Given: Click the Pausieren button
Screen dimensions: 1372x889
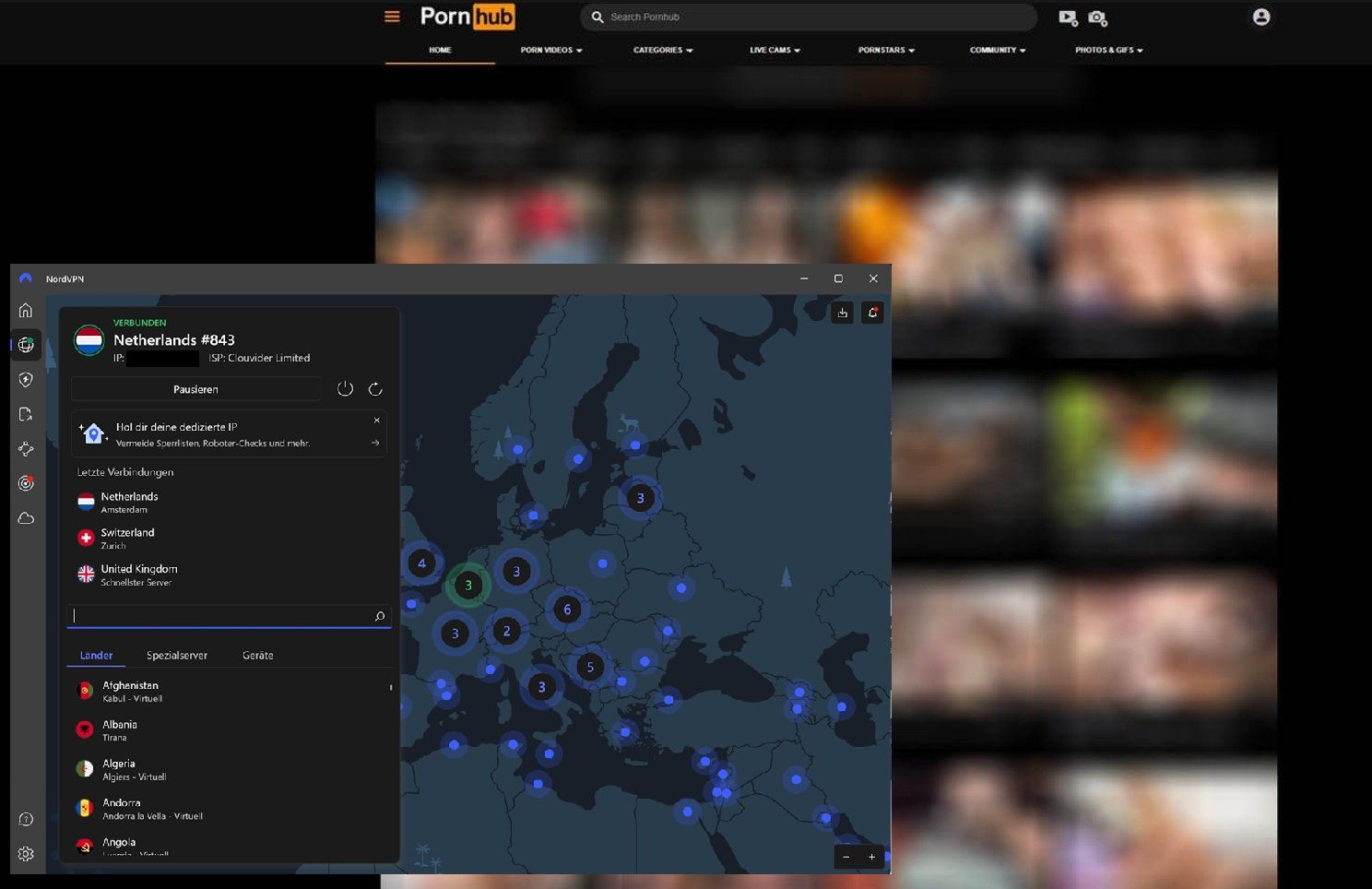Looking at the screenshot, I should coord(195,388).
